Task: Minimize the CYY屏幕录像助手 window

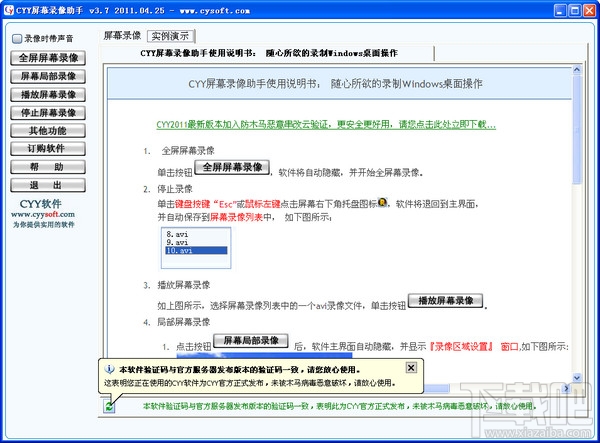Action: pos(561,10)
